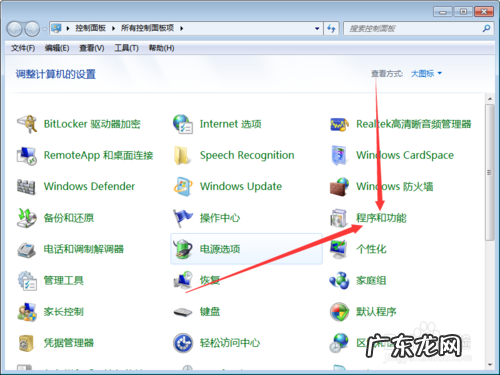Open the BitLocker drive encryption icon
The image size is (500, 375).
(x=27, y=124)
